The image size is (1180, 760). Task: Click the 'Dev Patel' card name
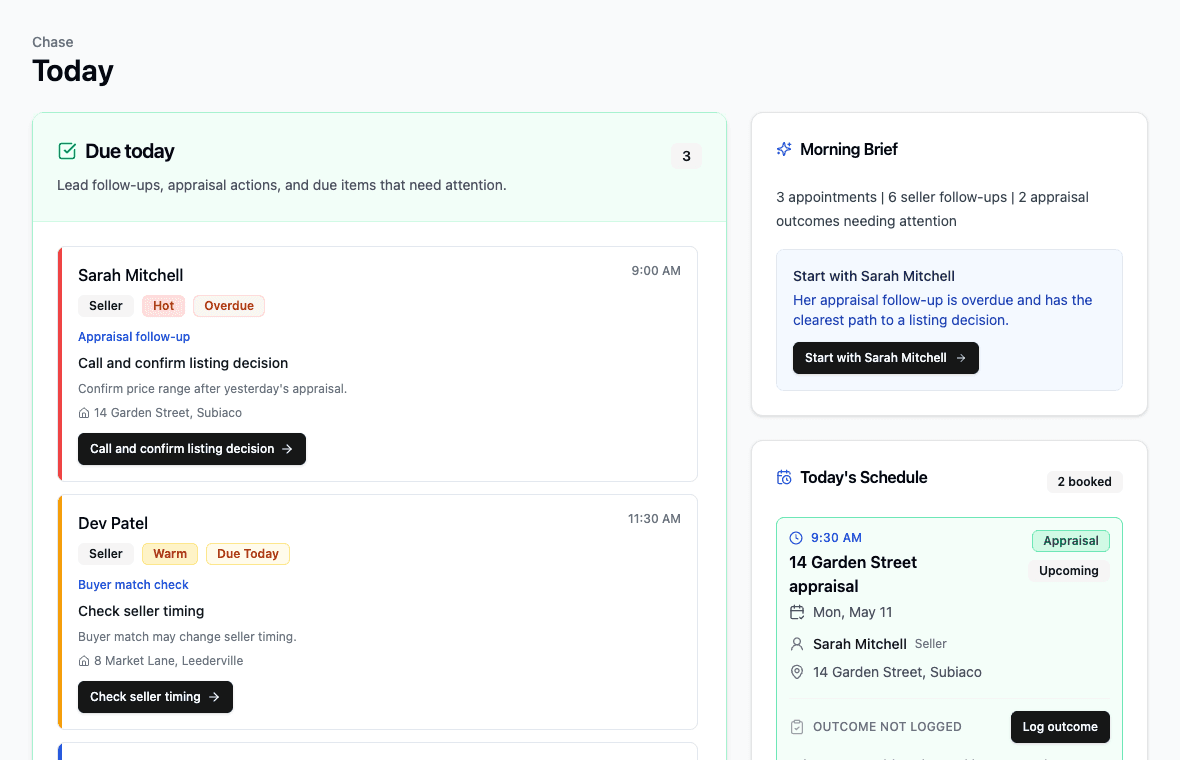pyautogui.click(x=113, y=524)
